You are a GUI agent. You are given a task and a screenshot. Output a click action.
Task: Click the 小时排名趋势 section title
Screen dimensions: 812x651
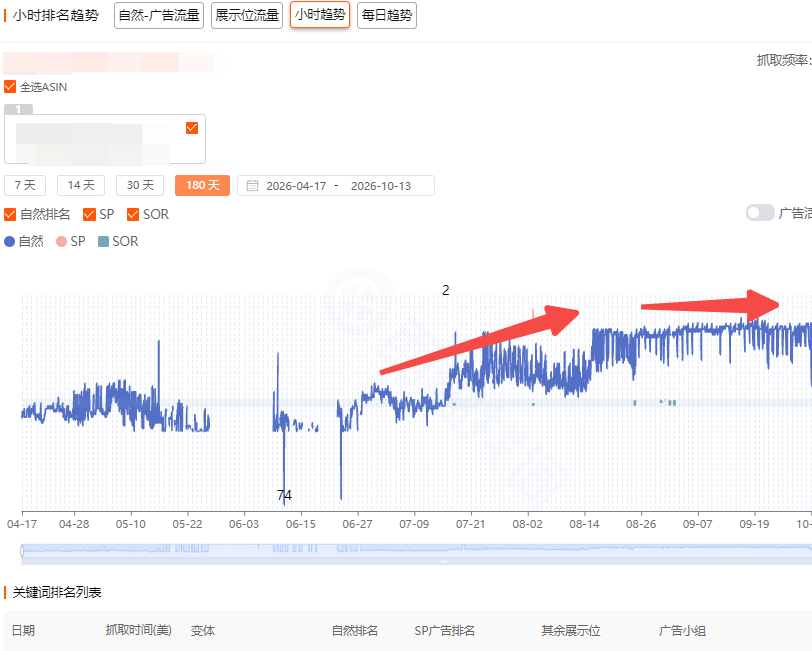click(56, 15)
